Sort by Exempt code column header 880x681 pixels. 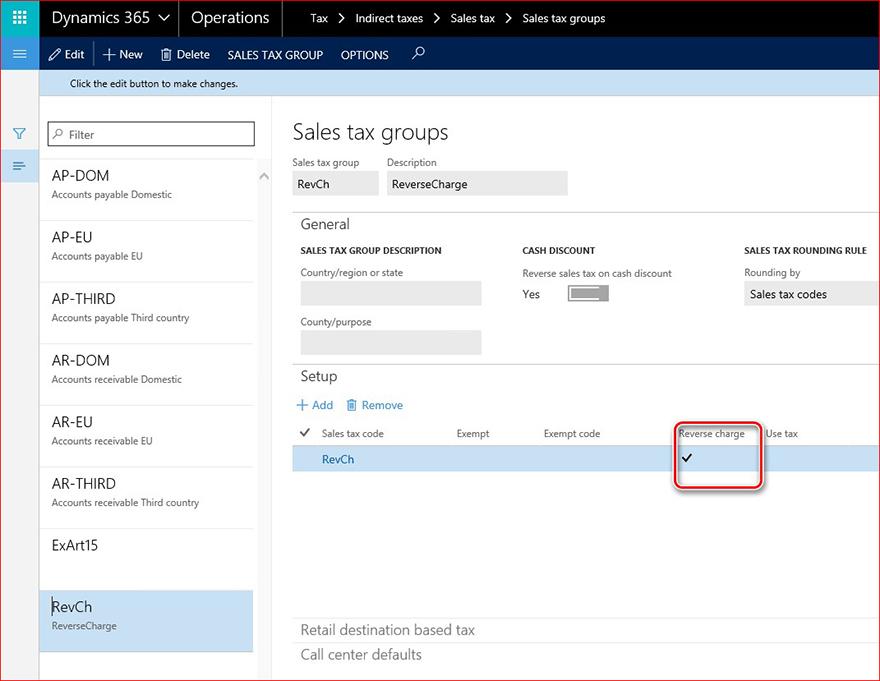click(x=571, y=433)
